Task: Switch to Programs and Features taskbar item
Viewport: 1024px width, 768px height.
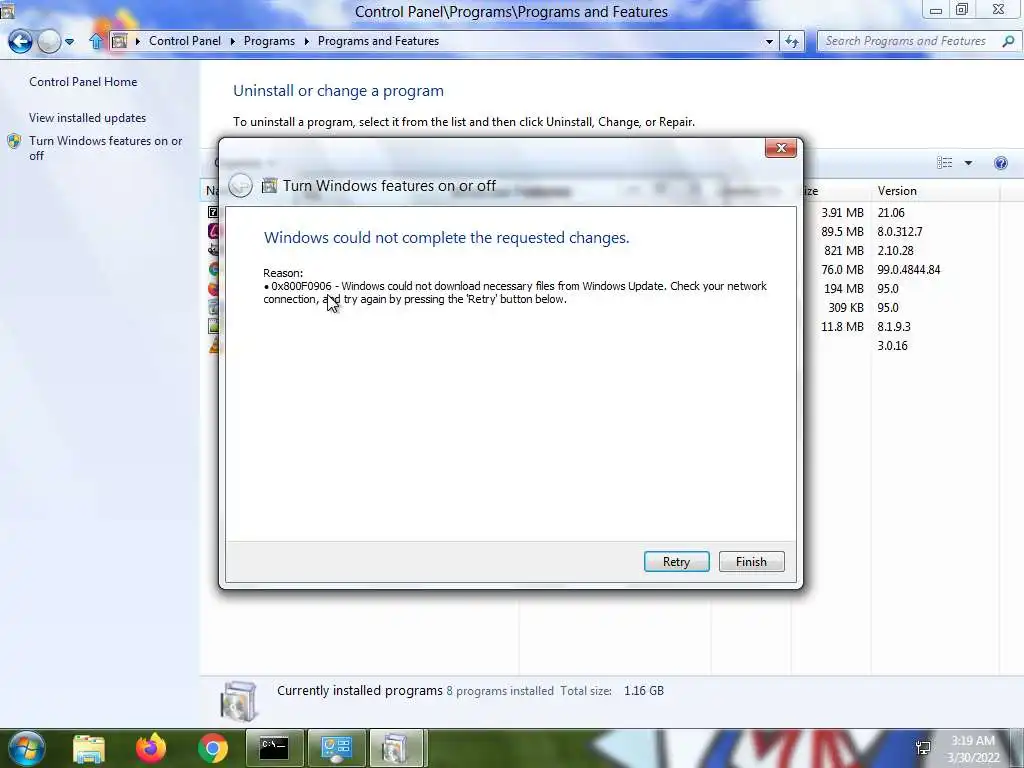Action: [398, 748]
